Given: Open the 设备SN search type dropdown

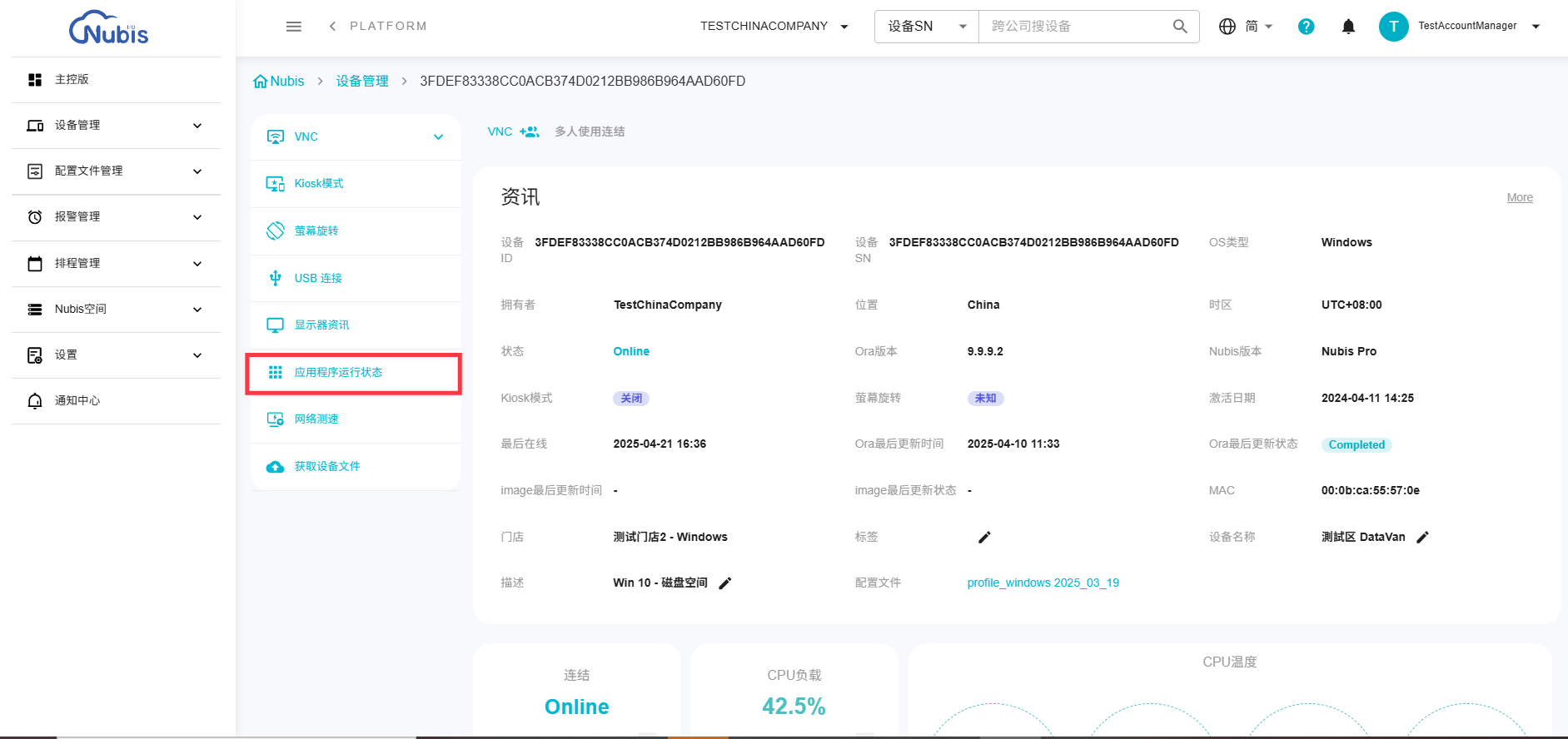Looking at the screenshot, I should tap(927, 27).
